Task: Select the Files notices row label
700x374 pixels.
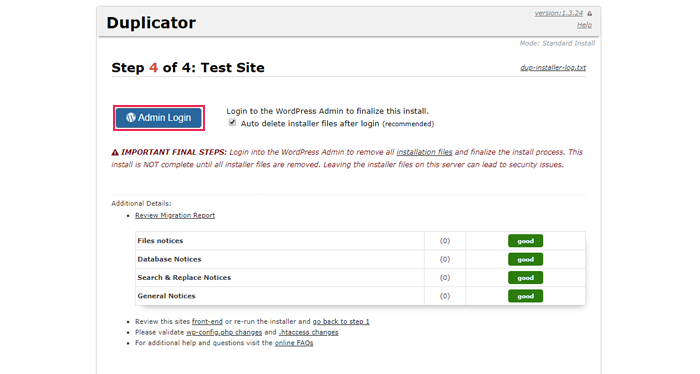Action: 160,241
